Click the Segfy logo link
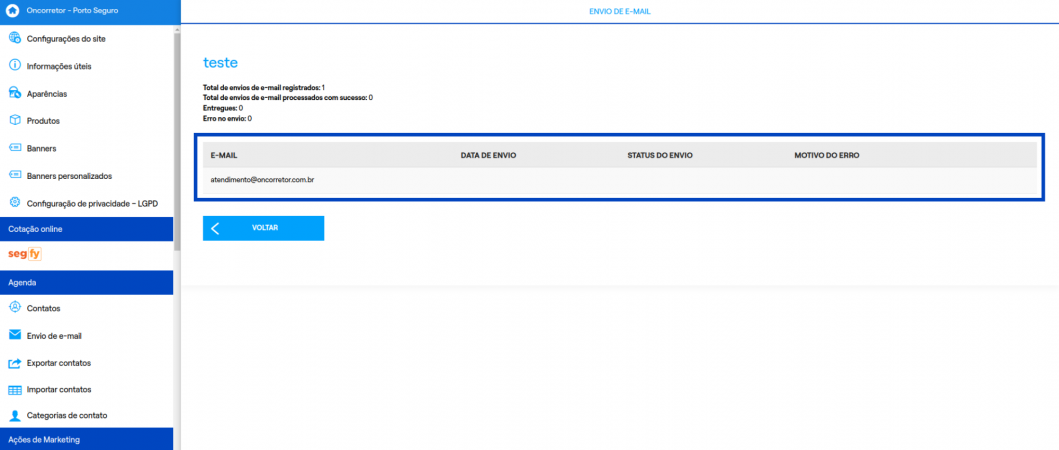This screenshot has height=450, width=1059. pos(26,255)
